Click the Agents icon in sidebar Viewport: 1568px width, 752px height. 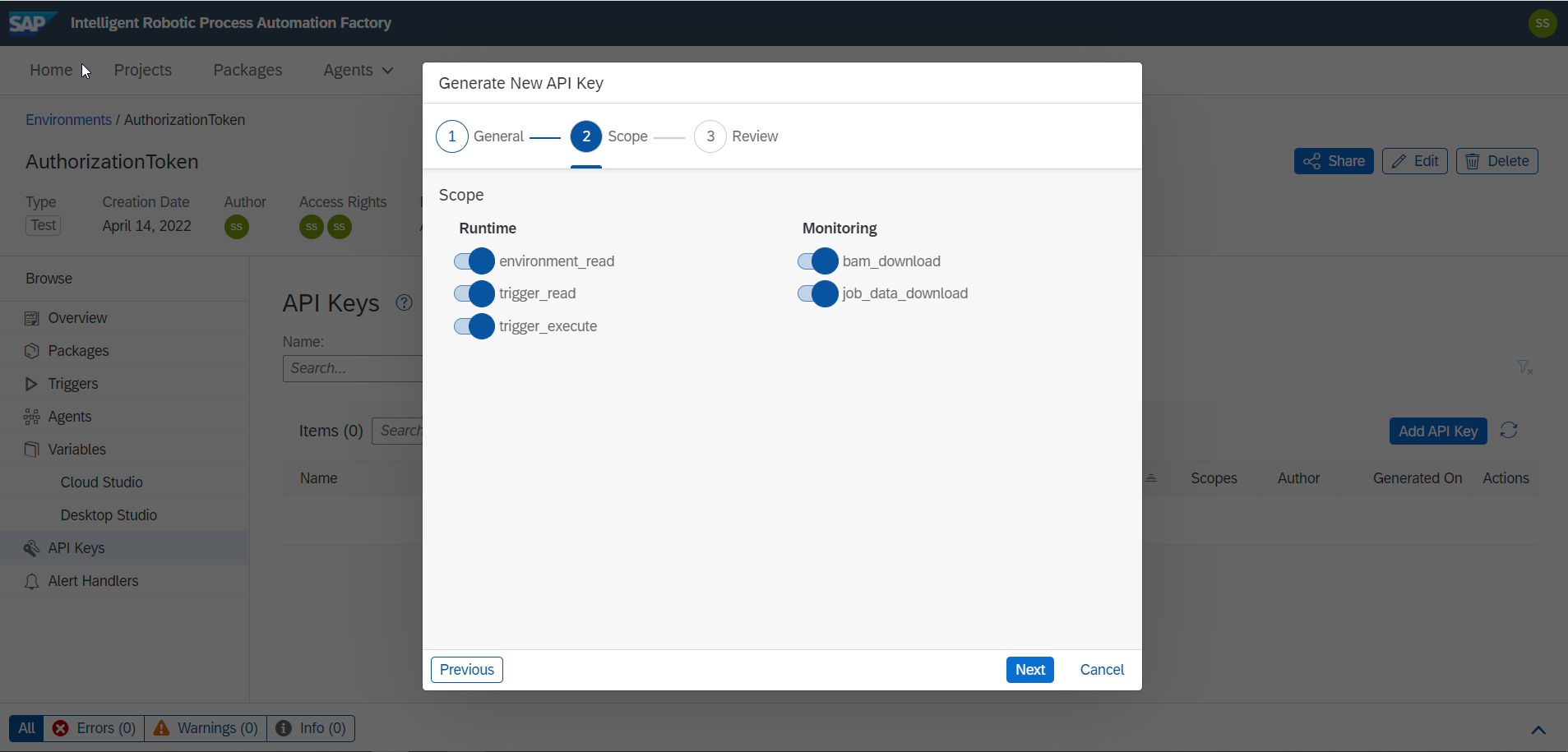click(32, 417)
